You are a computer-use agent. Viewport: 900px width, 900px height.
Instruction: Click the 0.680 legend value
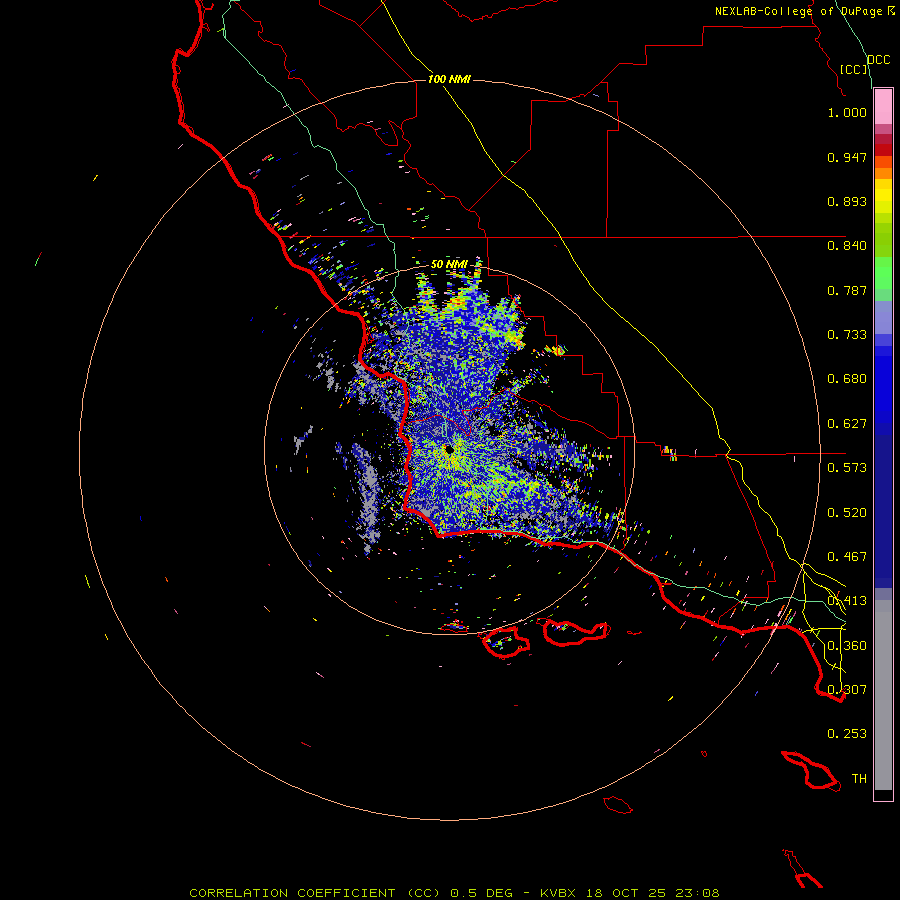847,379
